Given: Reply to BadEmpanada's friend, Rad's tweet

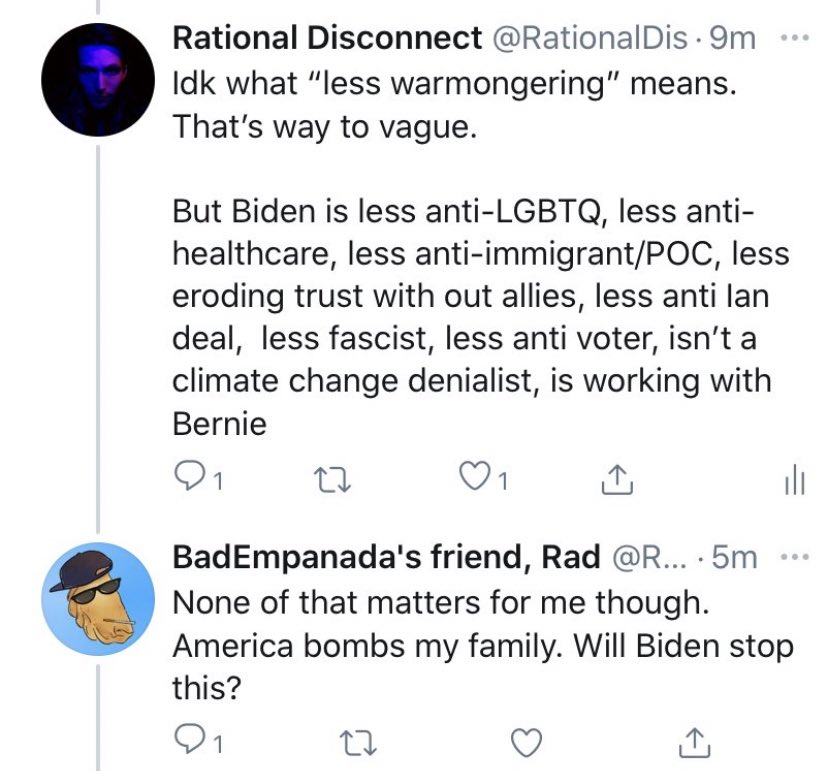Looking at the screenshot, I should [x=188, y=741].
